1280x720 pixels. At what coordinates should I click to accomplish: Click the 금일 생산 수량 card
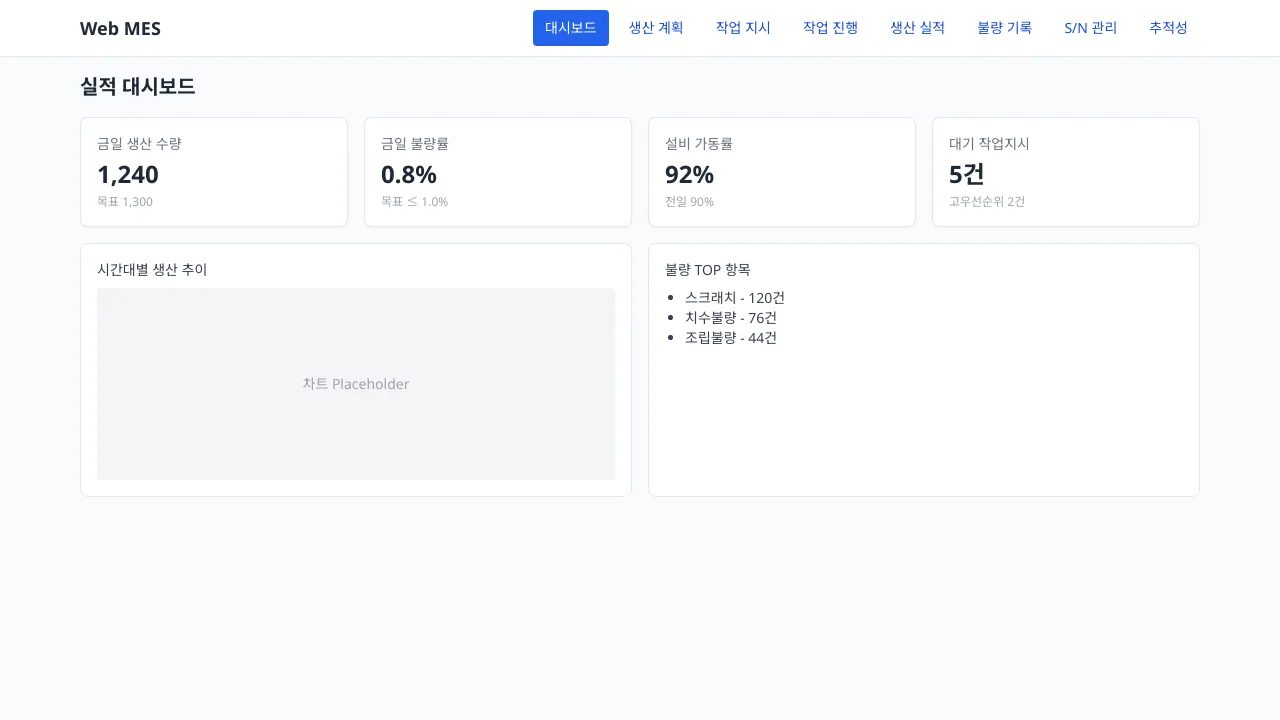point(214,172)
